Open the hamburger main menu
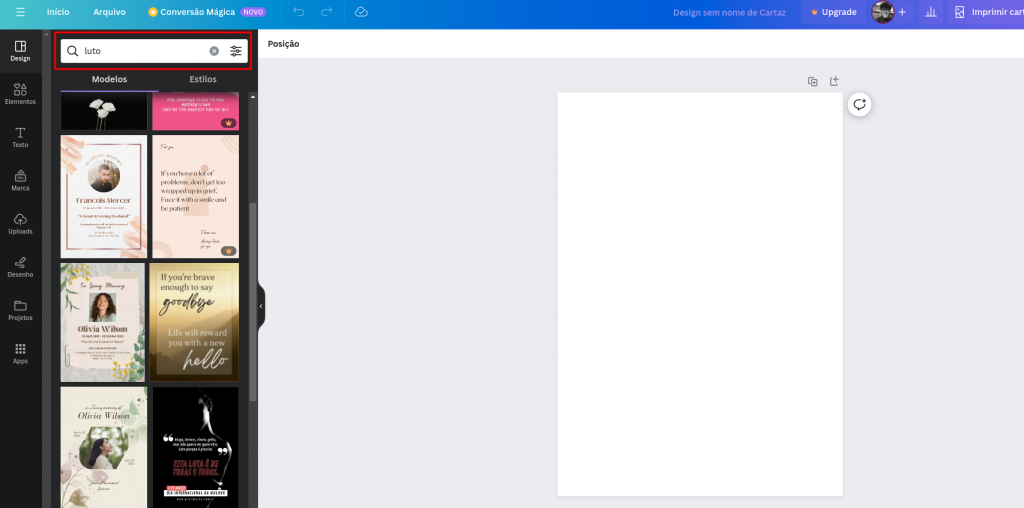1024x508 pixels. pyautogui.click(x=20, y=12)
